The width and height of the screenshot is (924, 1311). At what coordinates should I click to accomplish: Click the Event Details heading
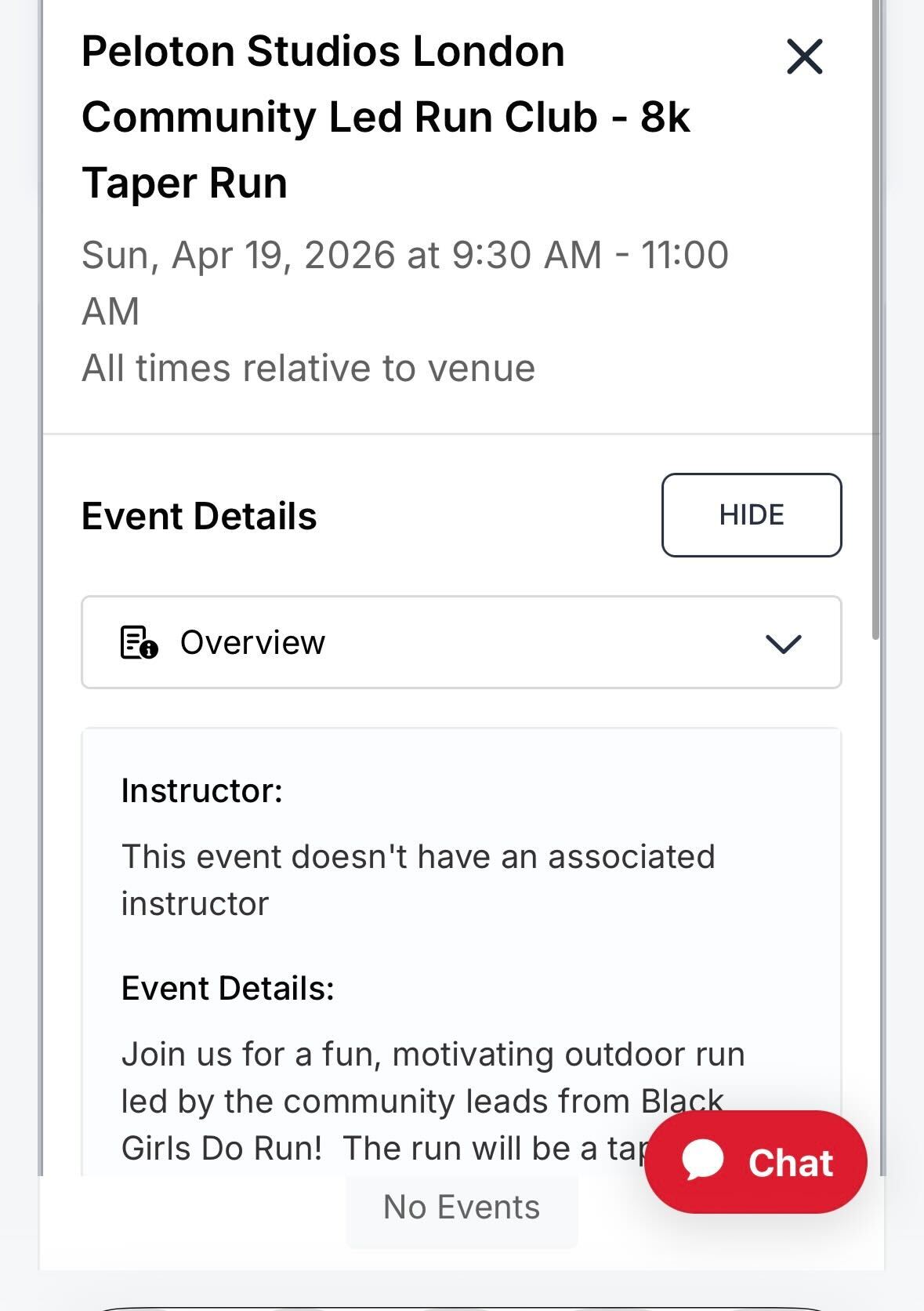pyautogui.click(x=200, y=515)
